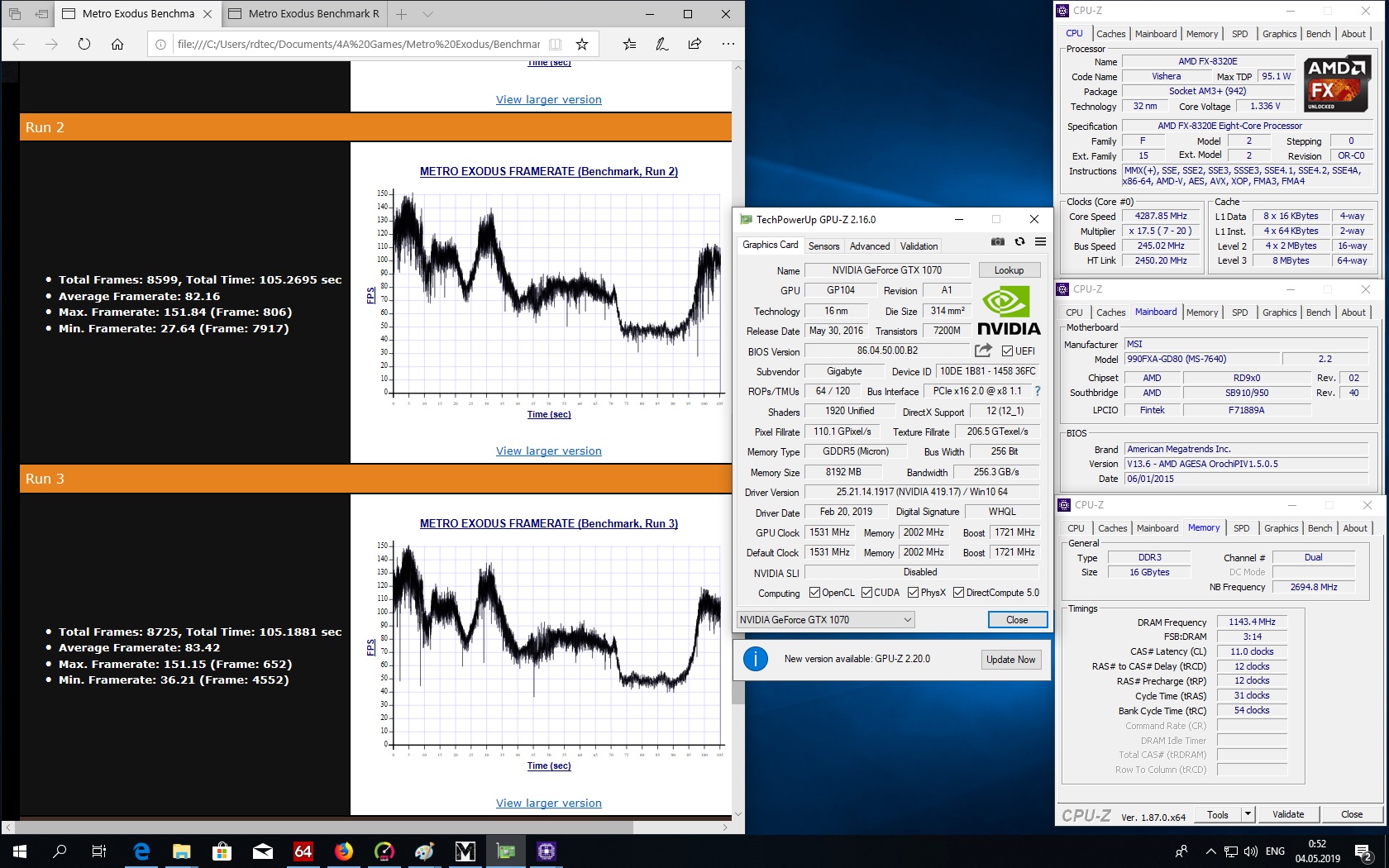The image size is (1389, 868).
Task: Add page to favorites with the star icon
Action: pos(582,44)
